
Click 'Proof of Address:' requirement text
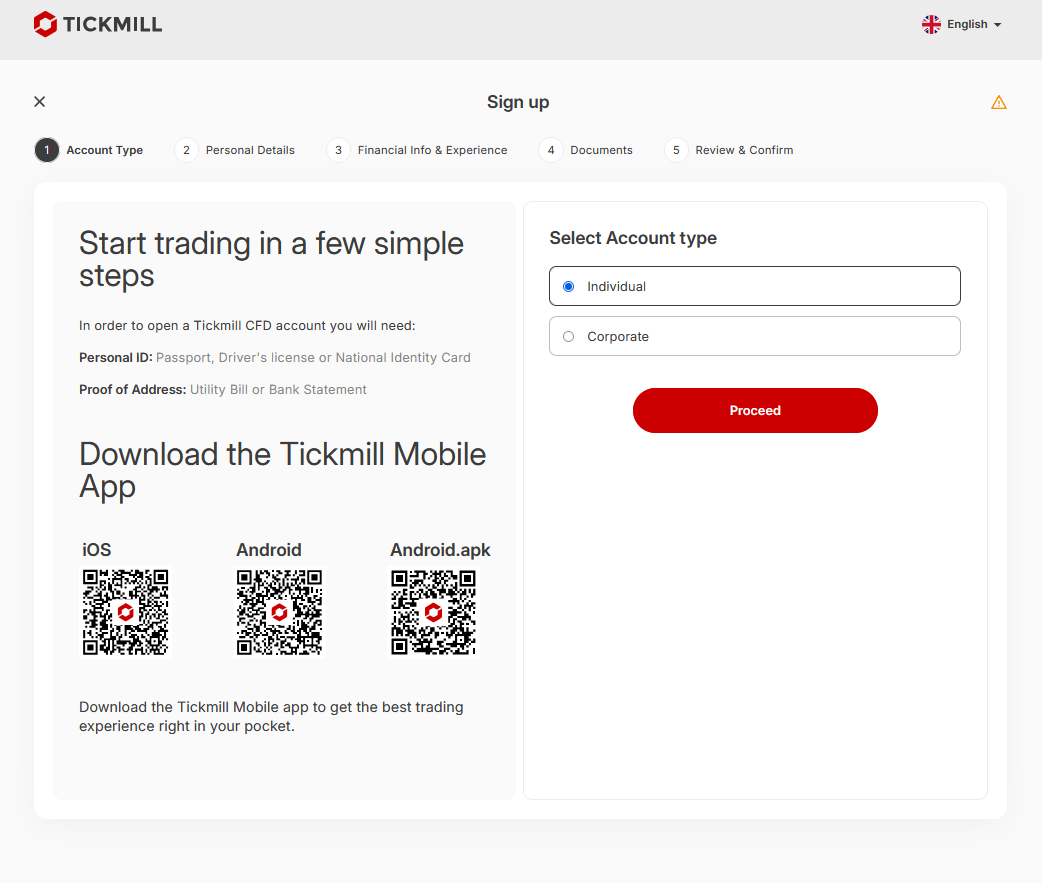132,389
